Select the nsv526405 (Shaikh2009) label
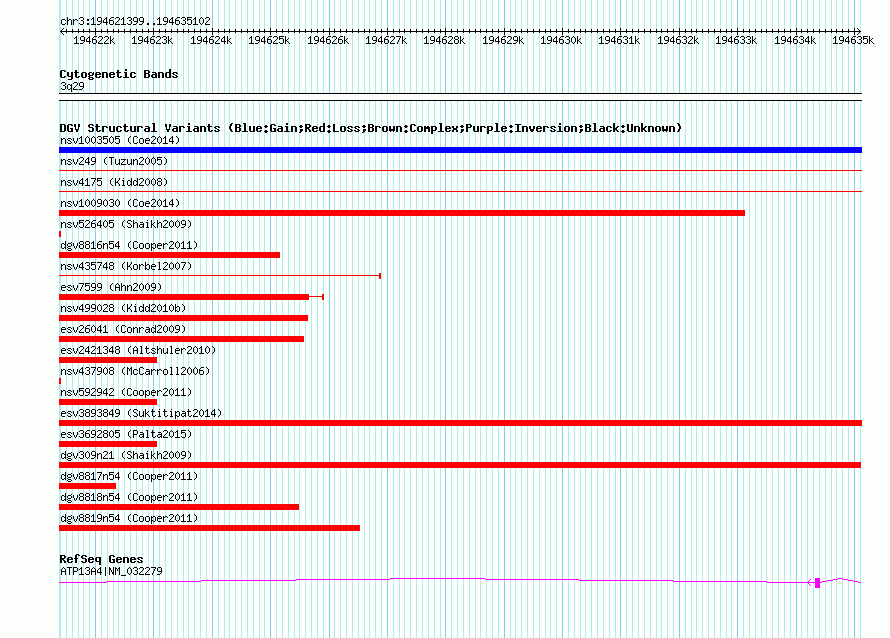This screenshot has width=890, height=638. click(x=126, y=224)
